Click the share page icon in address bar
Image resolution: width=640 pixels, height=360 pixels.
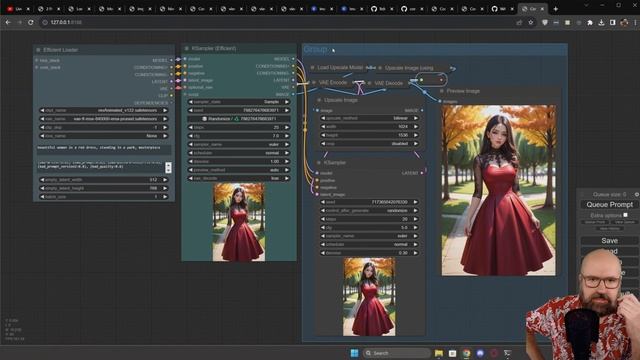pos(519,22)
